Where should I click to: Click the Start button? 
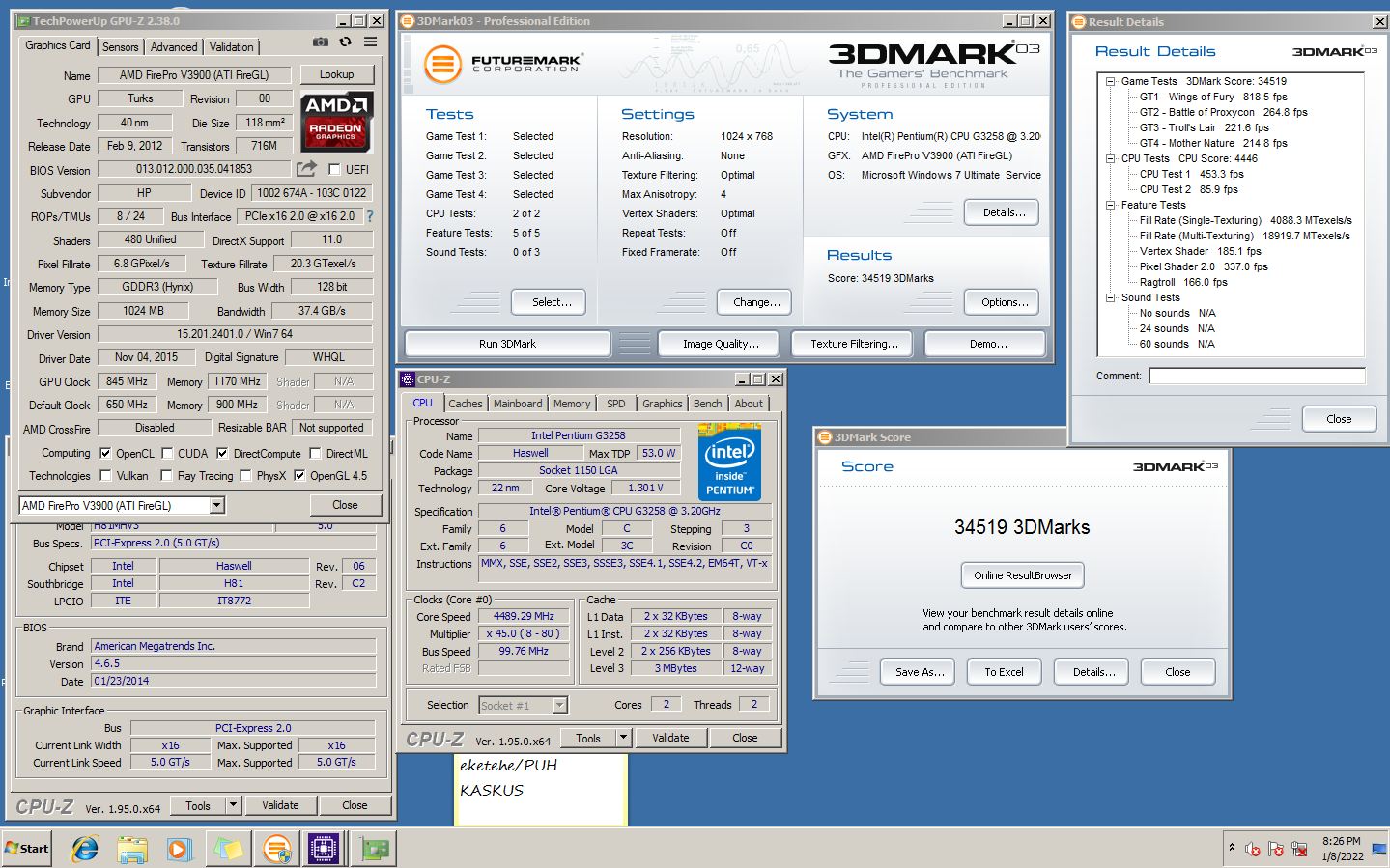coord(27,849)
